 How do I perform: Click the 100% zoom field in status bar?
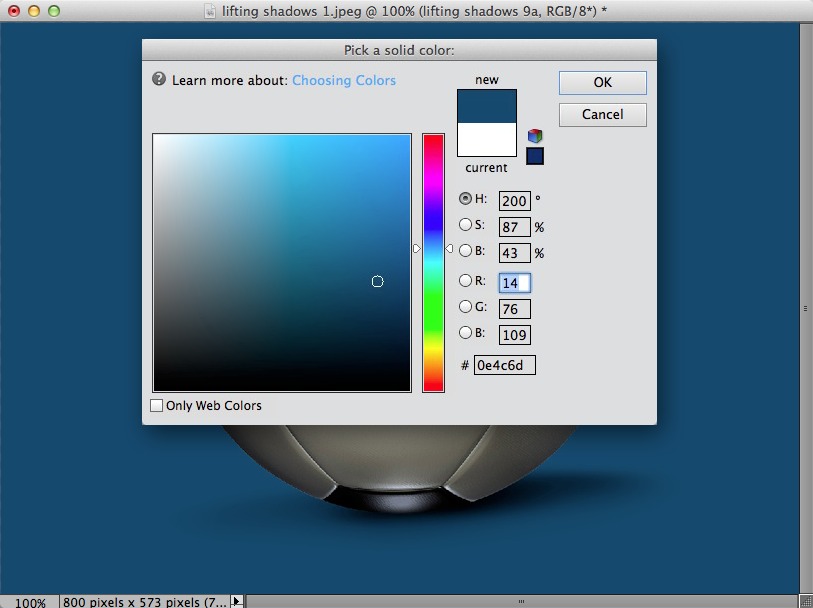30,602
